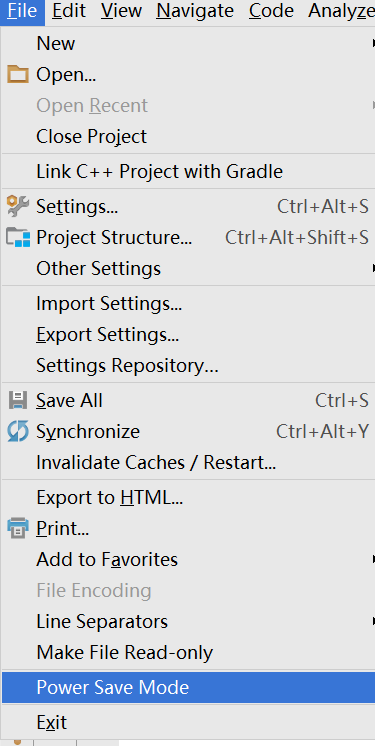Choose Close Project

(x=188, y=137)
